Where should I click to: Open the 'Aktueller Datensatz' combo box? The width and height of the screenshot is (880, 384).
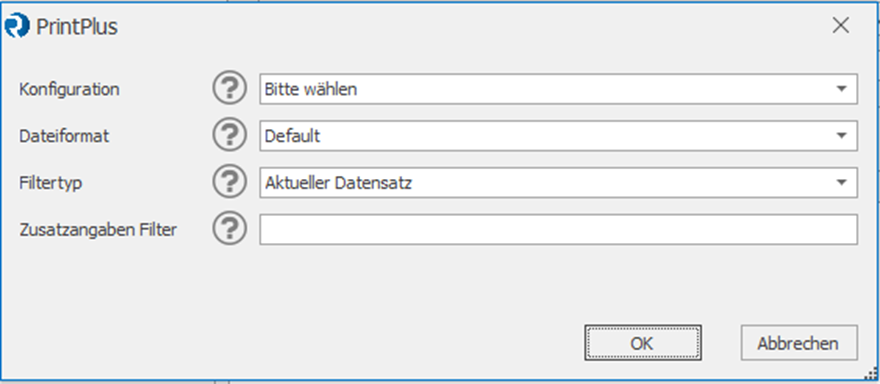[558, 182]
